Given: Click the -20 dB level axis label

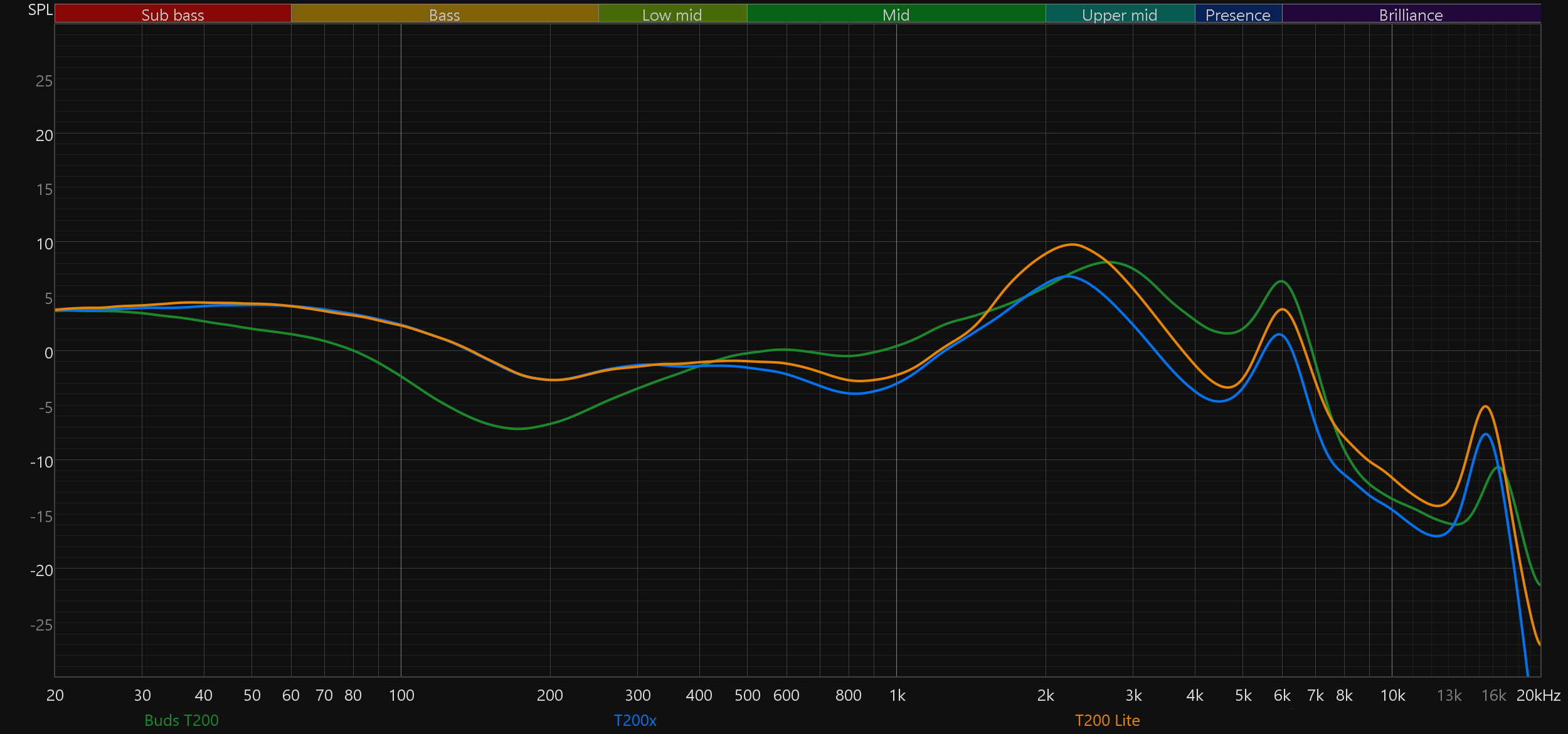Looking at the screenshot, I should pos(42,570).
